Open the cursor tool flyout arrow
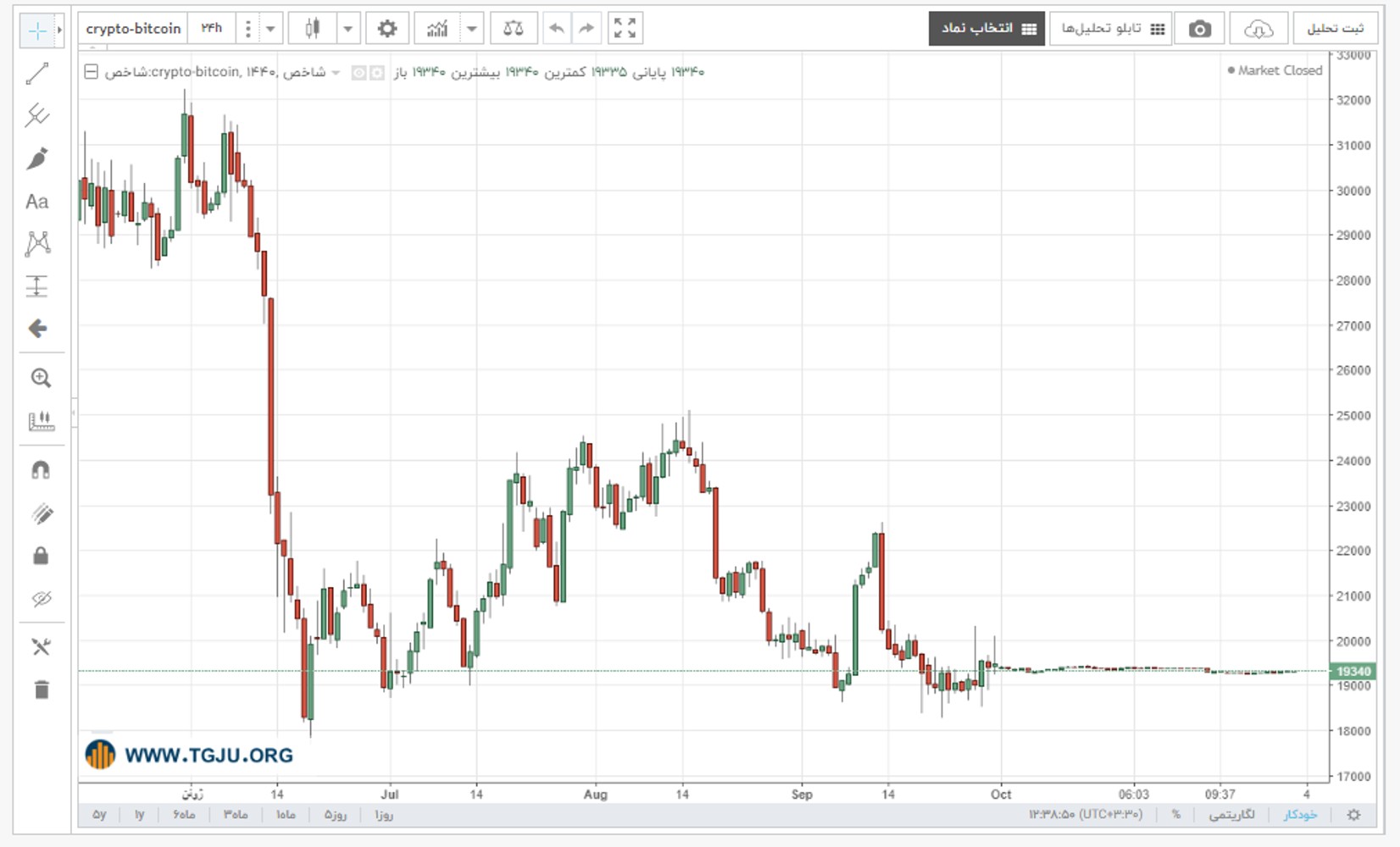 pyautogui.click(x=59, y=30)
